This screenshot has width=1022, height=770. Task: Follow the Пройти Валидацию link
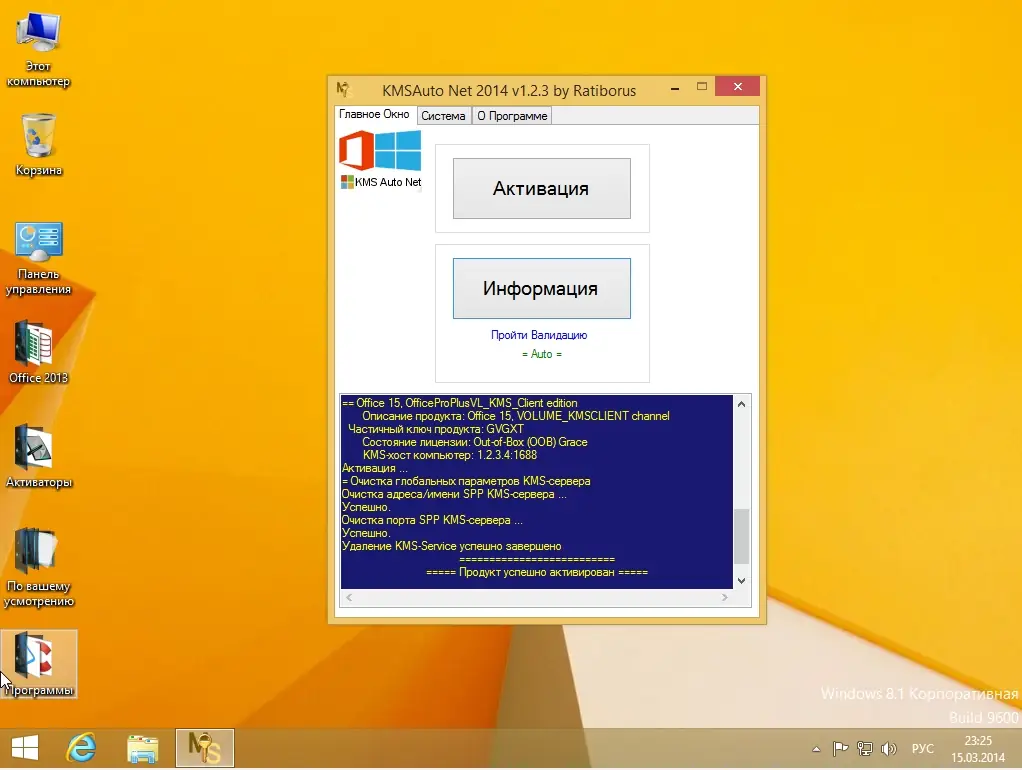point(539,334)
